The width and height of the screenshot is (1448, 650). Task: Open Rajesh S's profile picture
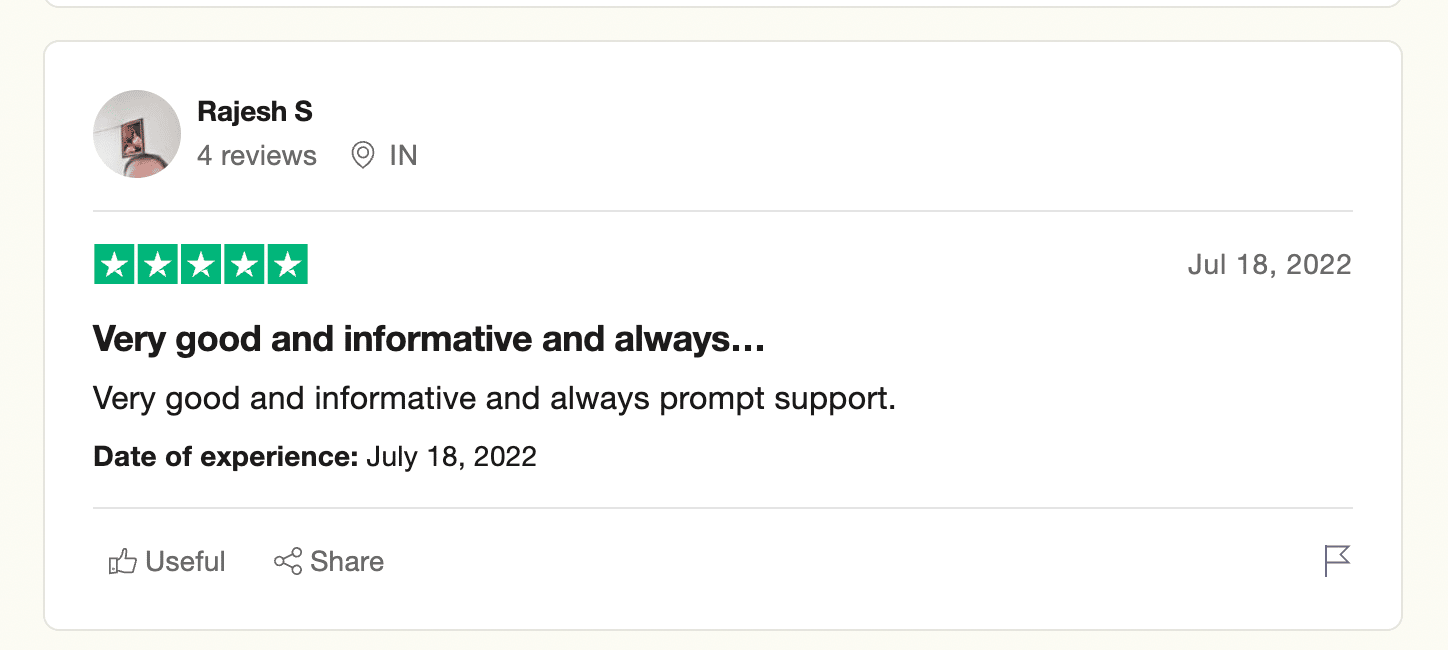pos(137,134)
